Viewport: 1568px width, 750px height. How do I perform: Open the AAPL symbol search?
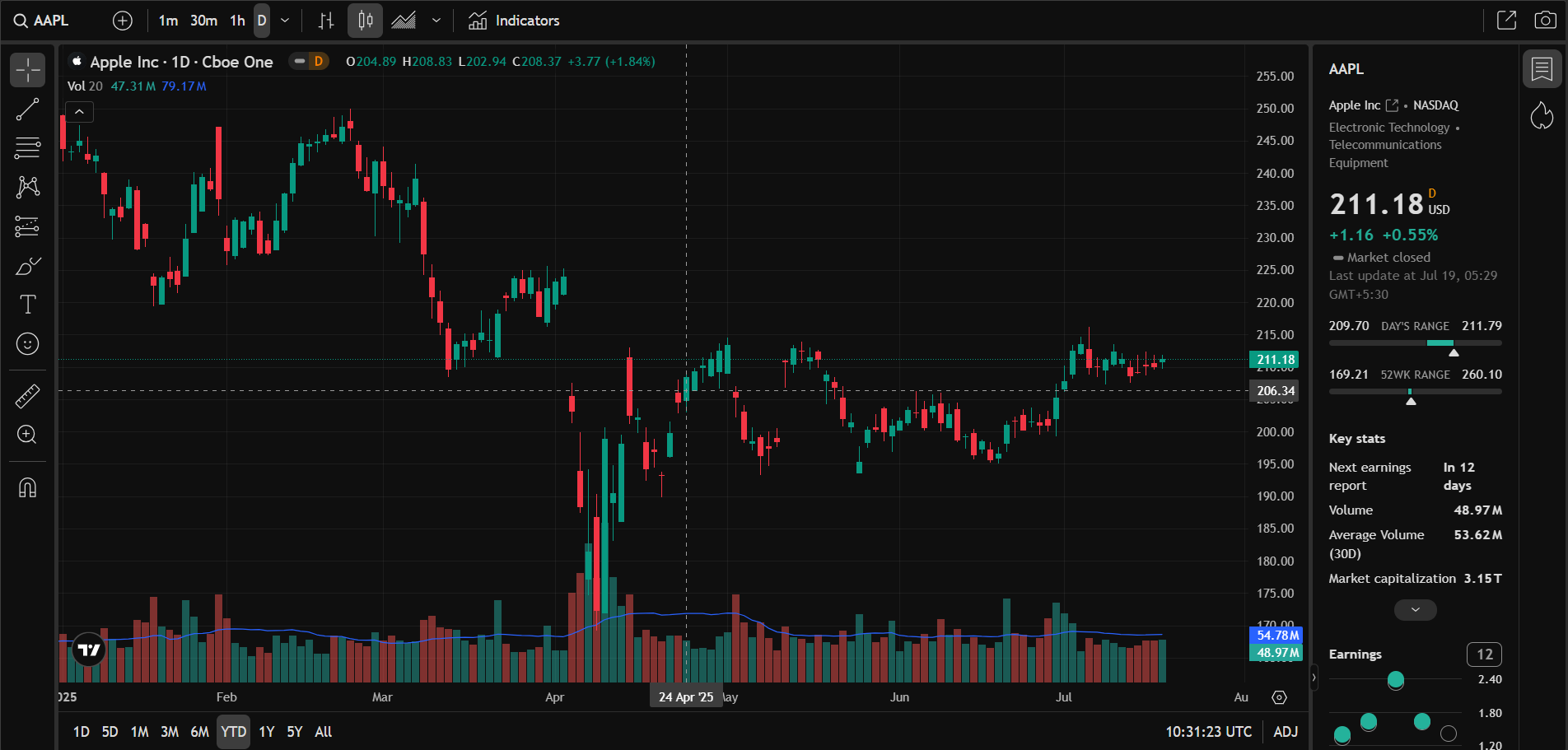pos(41,21)
